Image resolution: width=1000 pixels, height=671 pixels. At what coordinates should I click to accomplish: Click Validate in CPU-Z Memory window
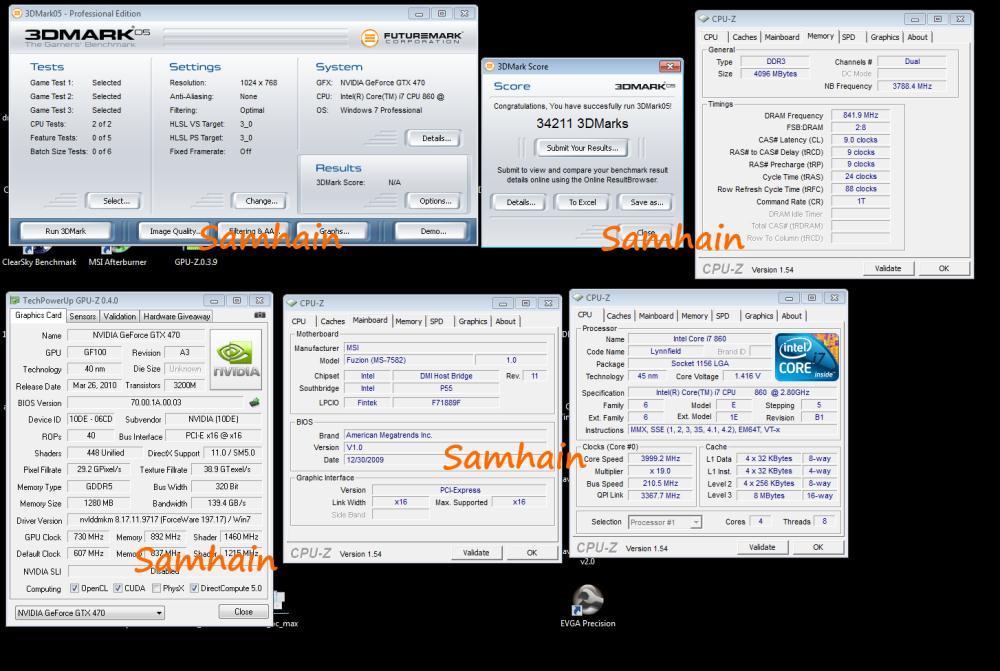888,269
